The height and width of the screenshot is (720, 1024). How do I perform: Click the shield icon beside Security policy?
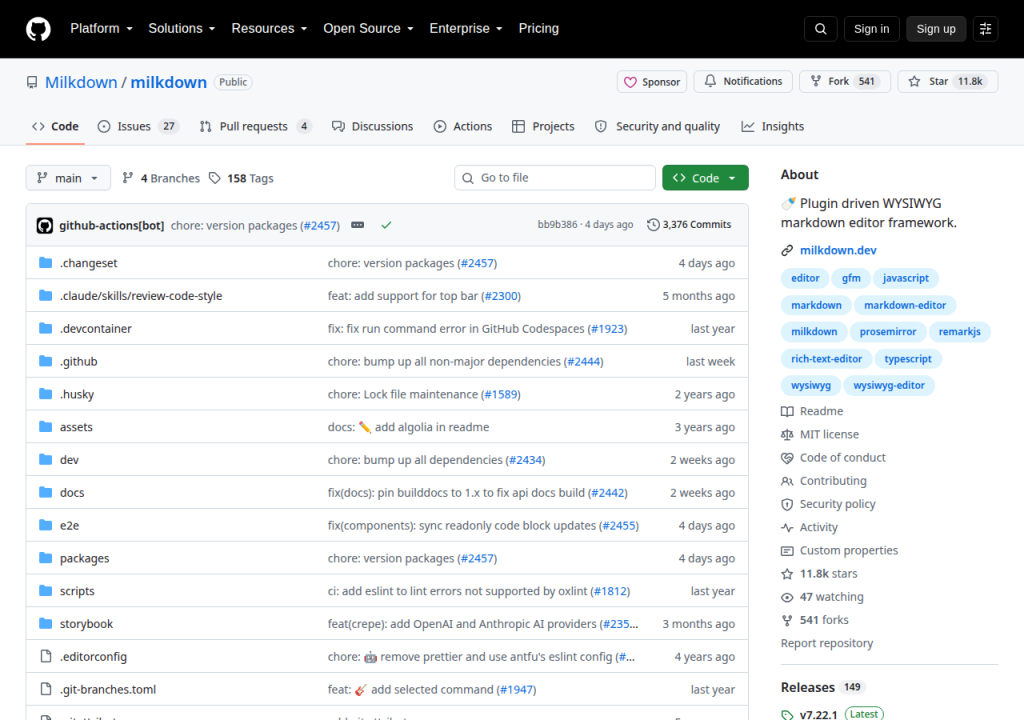click(x=787, y=504)
